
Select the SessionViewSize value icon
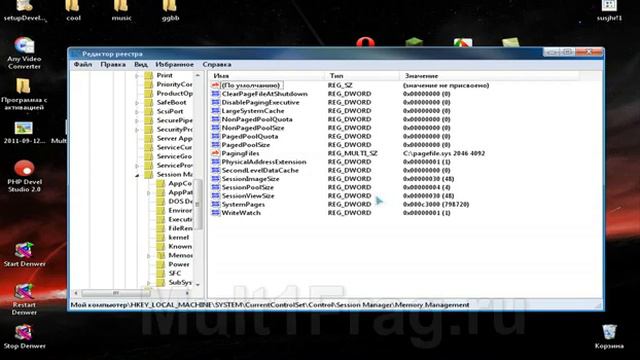216,196
